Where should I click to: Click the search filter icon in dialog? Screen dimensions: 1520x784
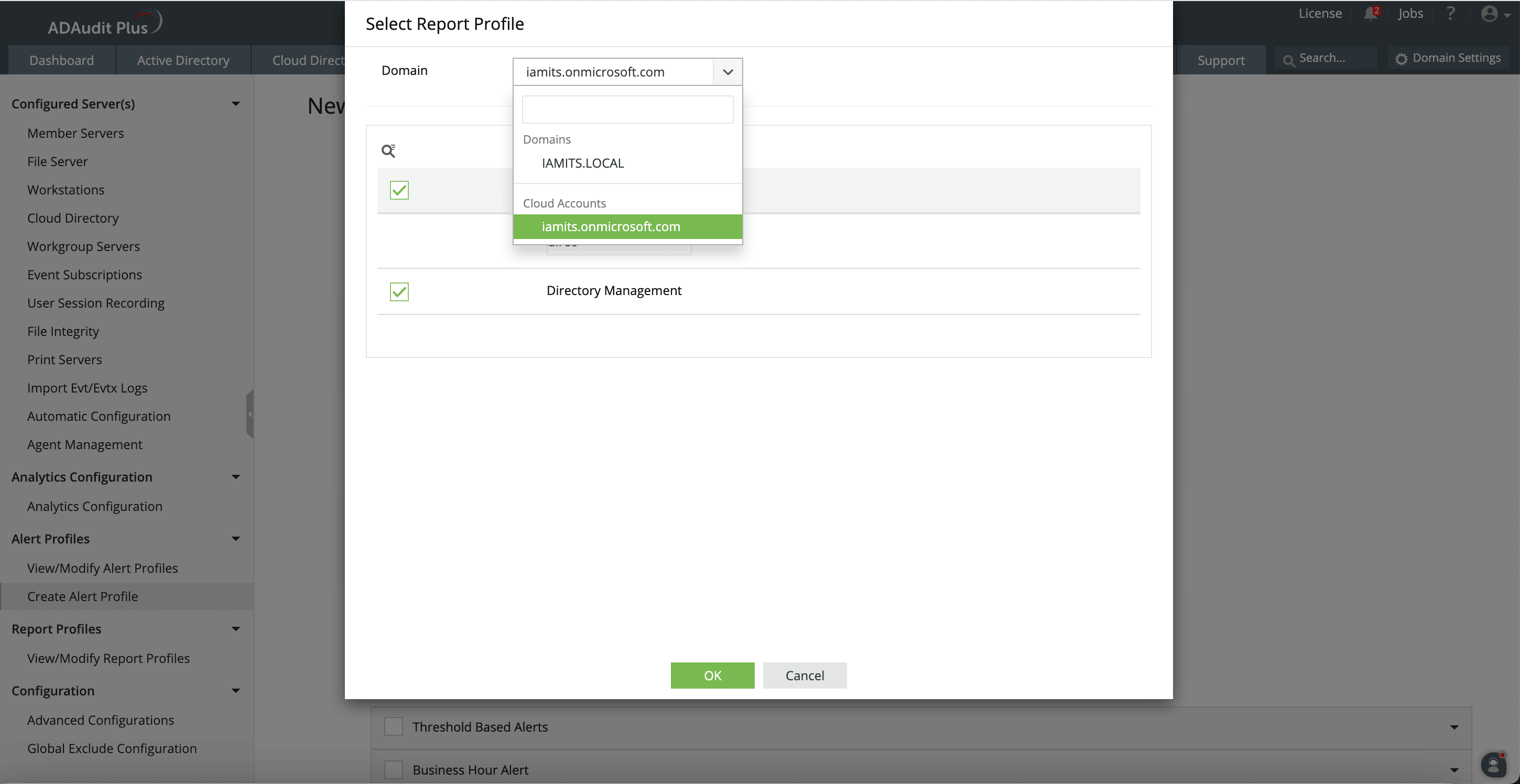pos(388,151)
